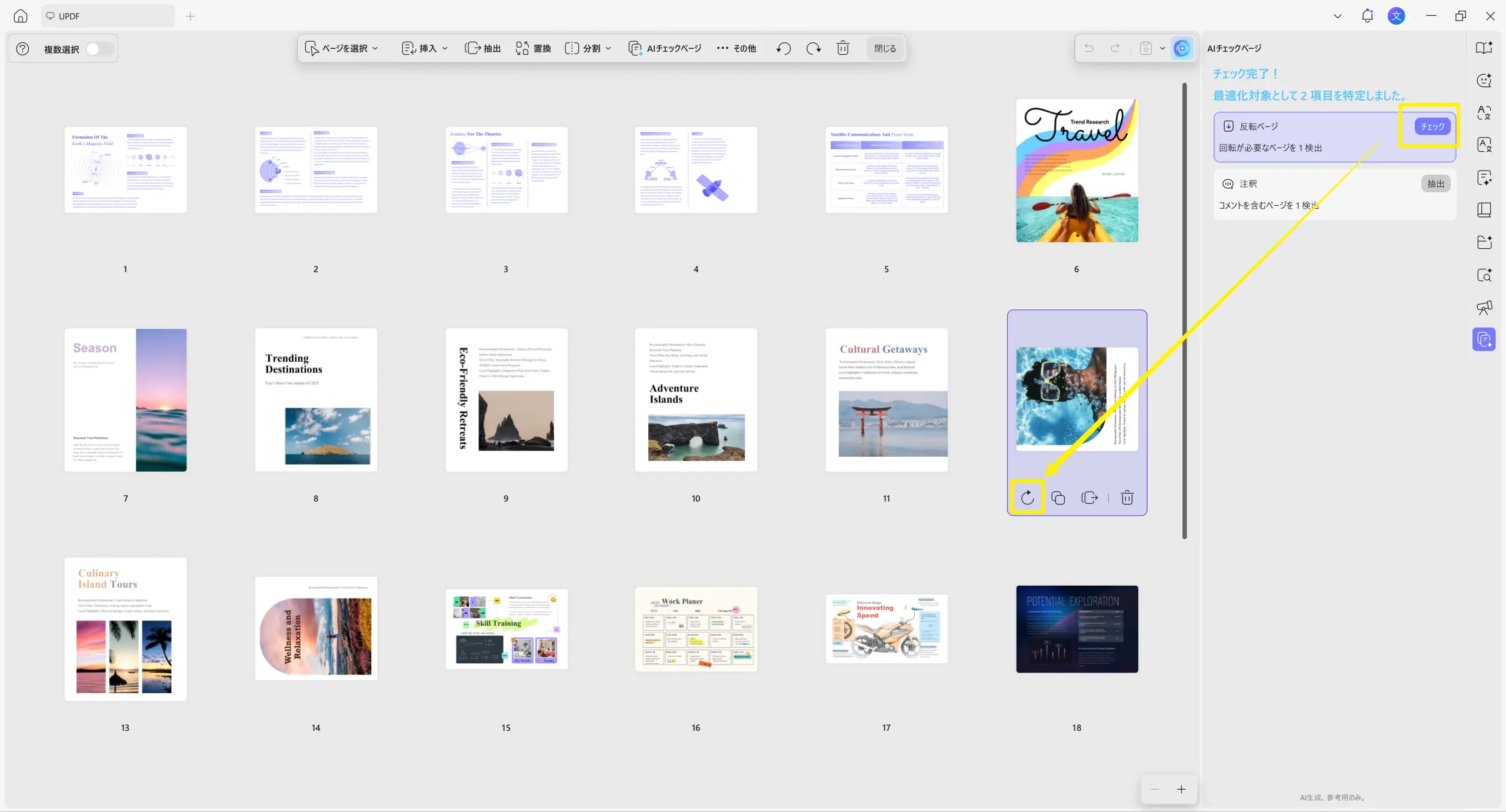Open the notifications bell icon
Viewport: 1506px width, 812px height.
pos(1367,16)
